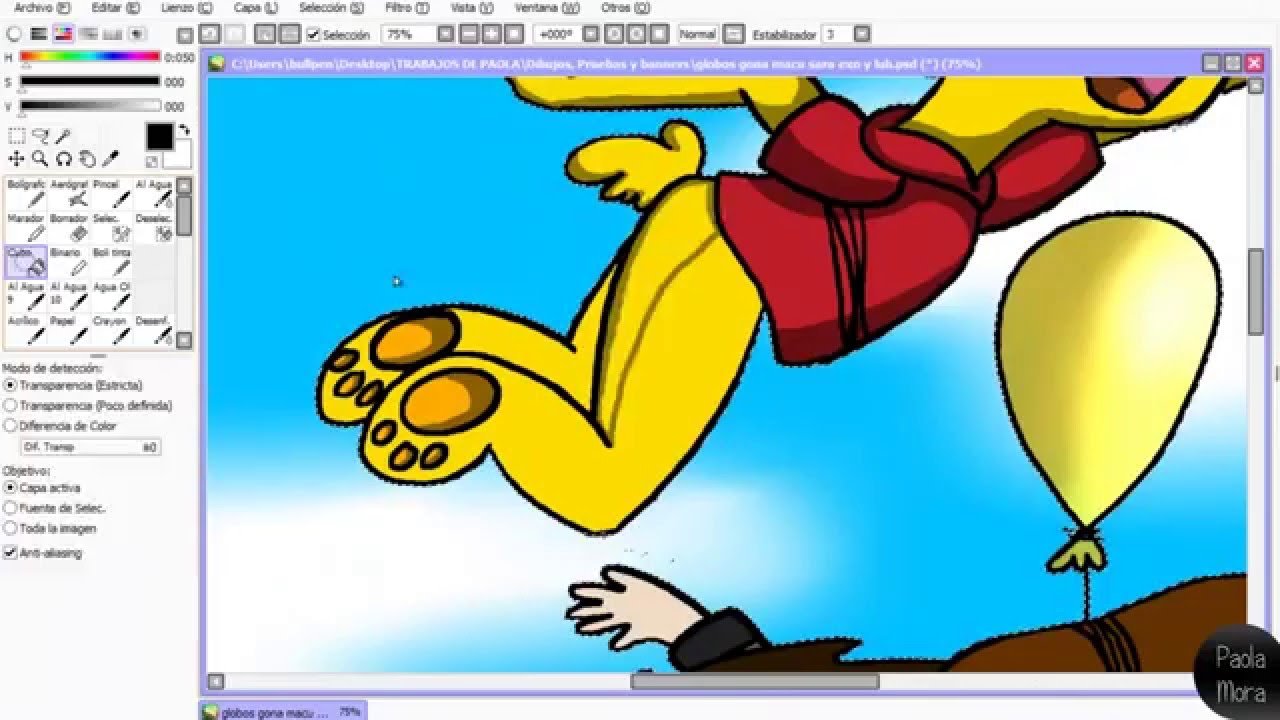Show the RGB sliders panel
1280x720 pixels.
pyautogui.click(x=38, y=34)
